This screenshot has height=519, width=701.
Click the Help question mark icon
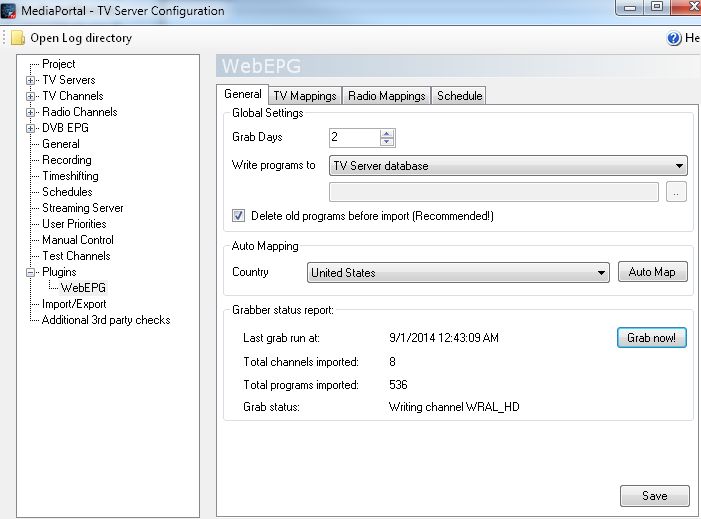coord(674,38)
